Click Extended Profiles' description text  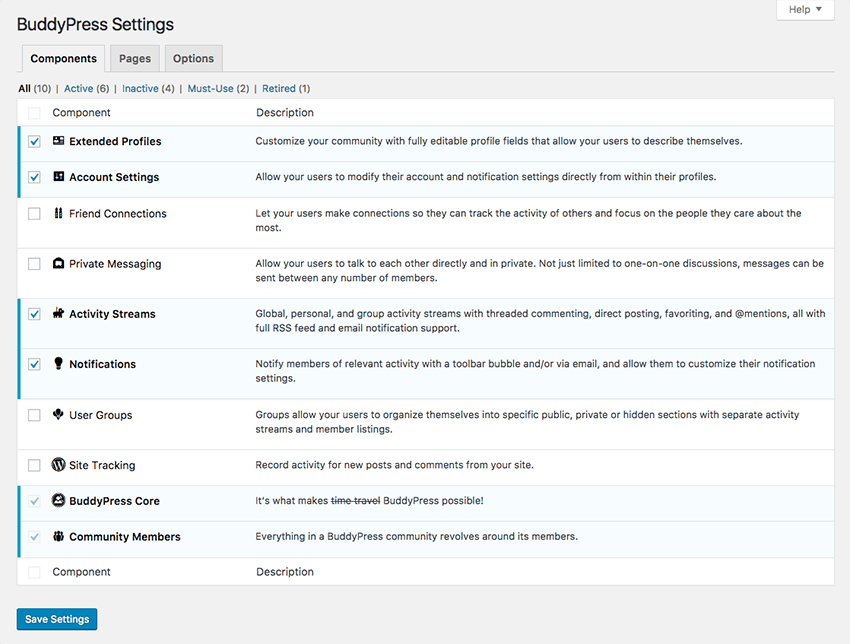pyautogui.click(x=499, y=141)
